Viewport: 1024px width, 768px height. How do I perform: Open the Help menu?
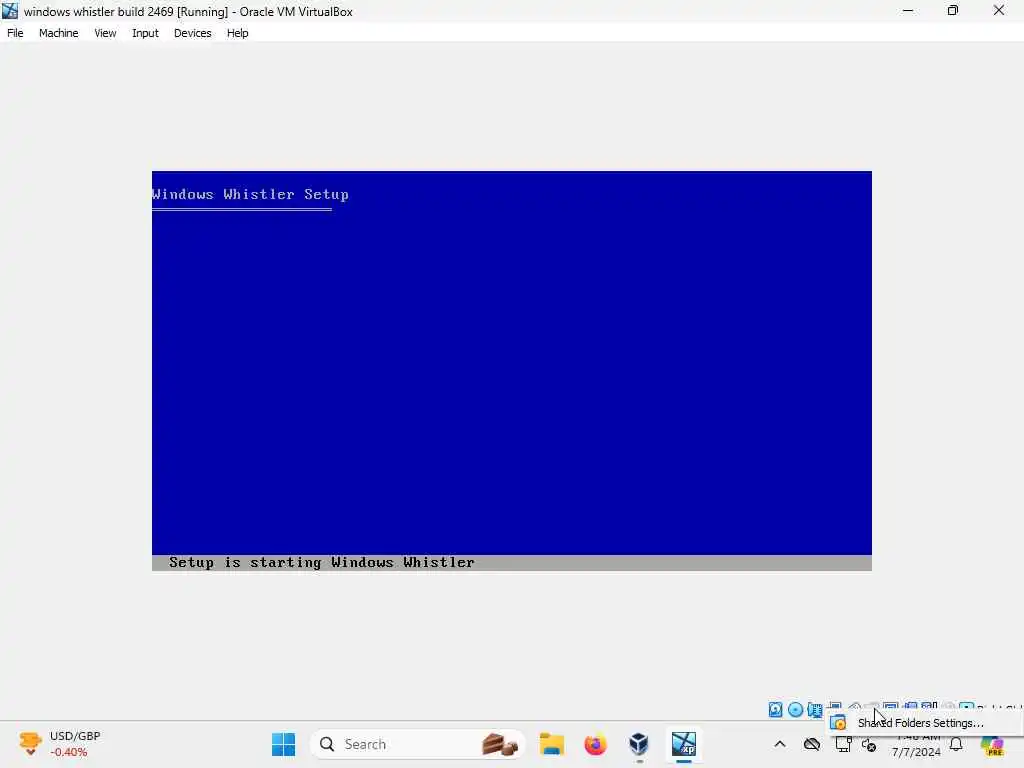coord(237,33)
